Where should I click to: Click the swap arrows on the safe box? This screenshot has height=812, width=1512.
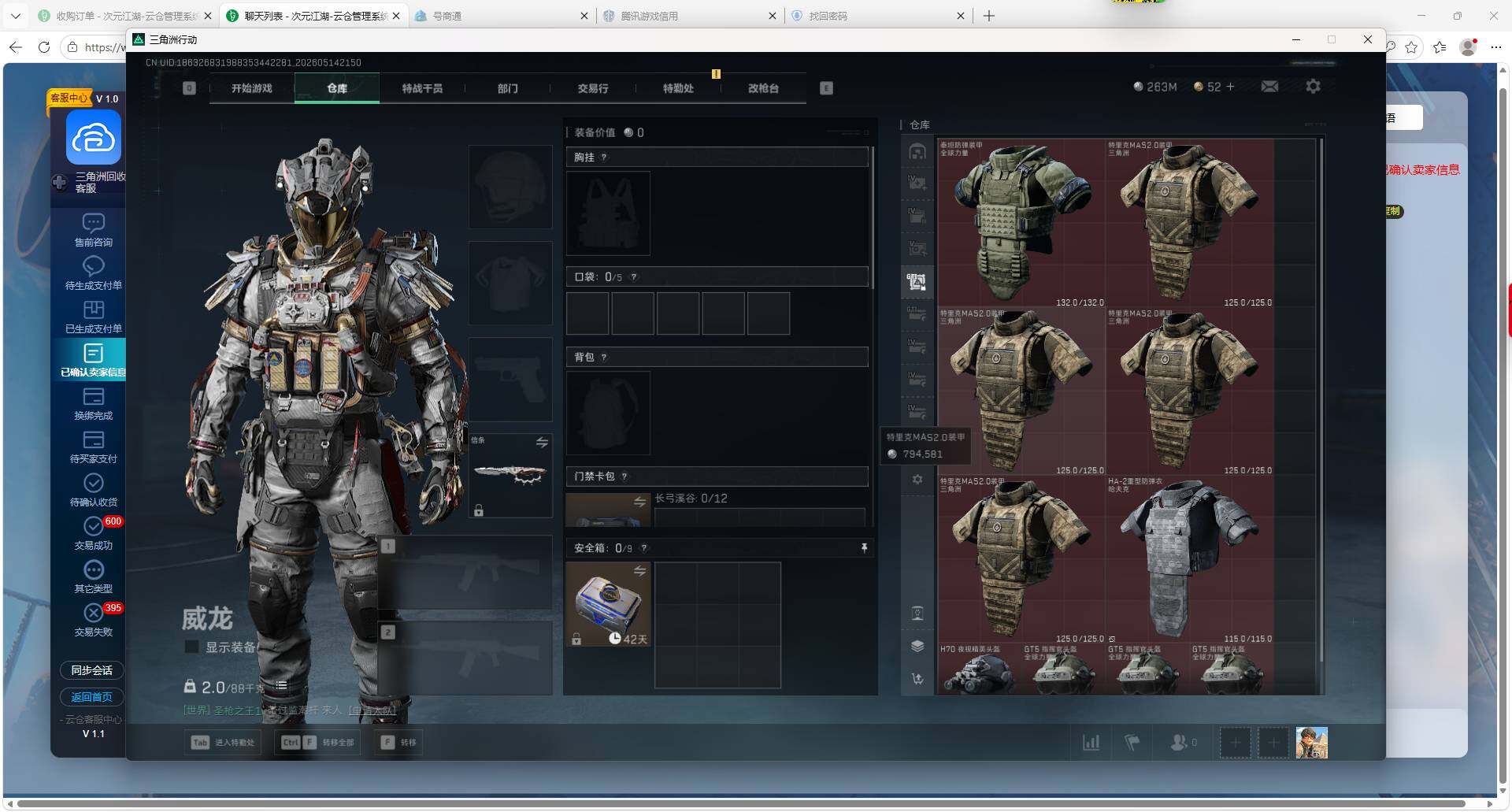[639, 570]
